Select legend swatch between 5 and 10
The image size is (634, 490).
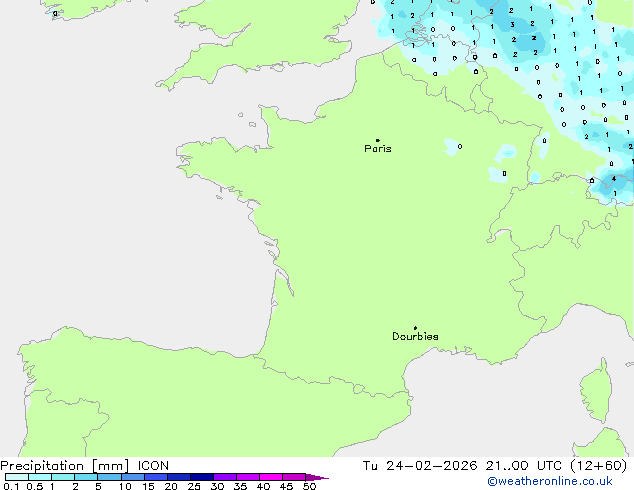(109, 477)
